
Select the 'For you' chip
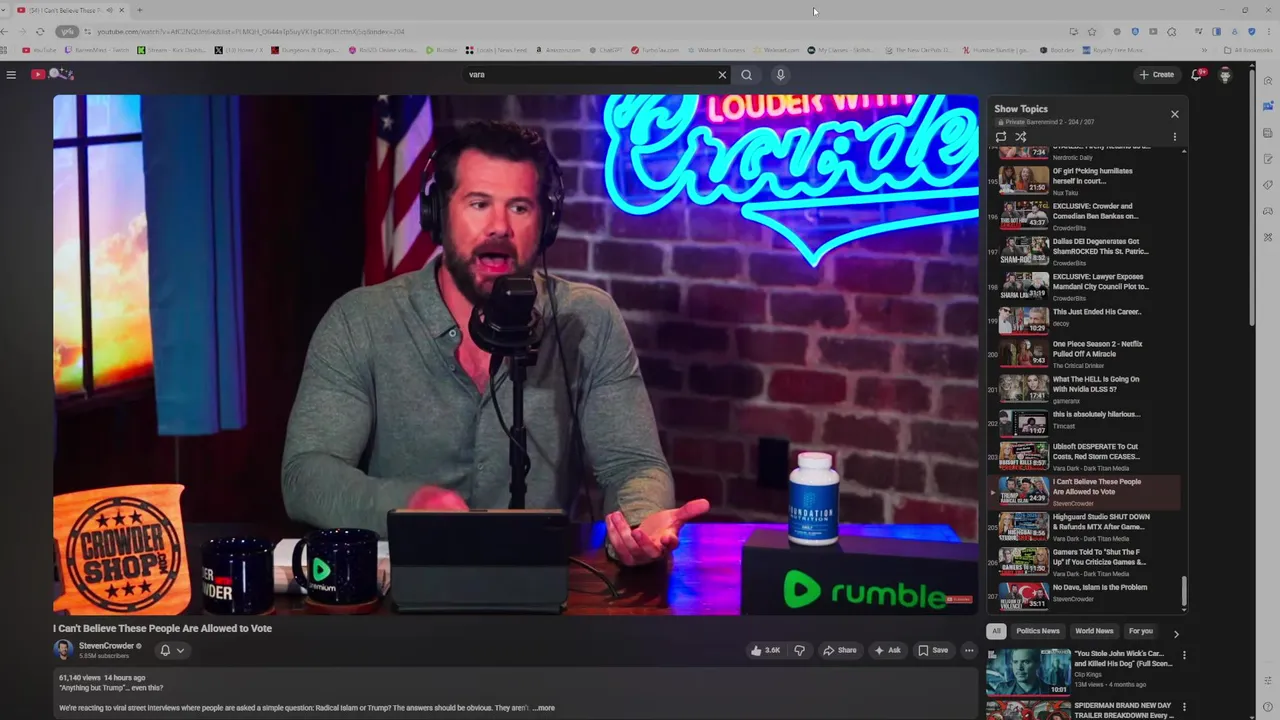[1140, 631]
